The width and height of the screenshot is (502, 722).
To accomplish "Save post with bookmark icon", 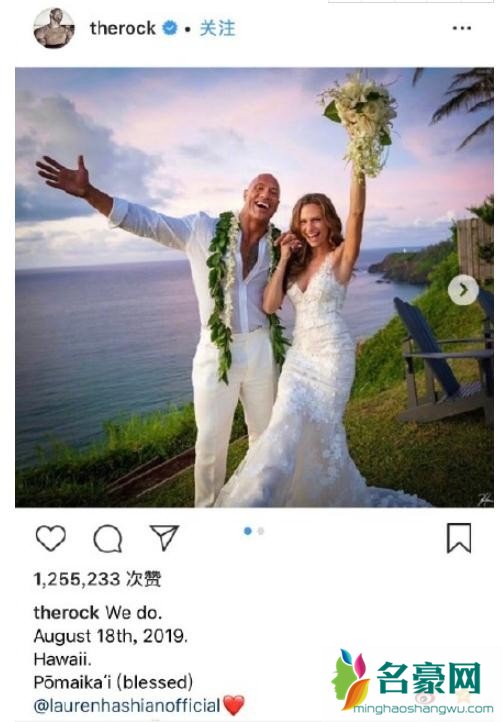I will (459, 538).
